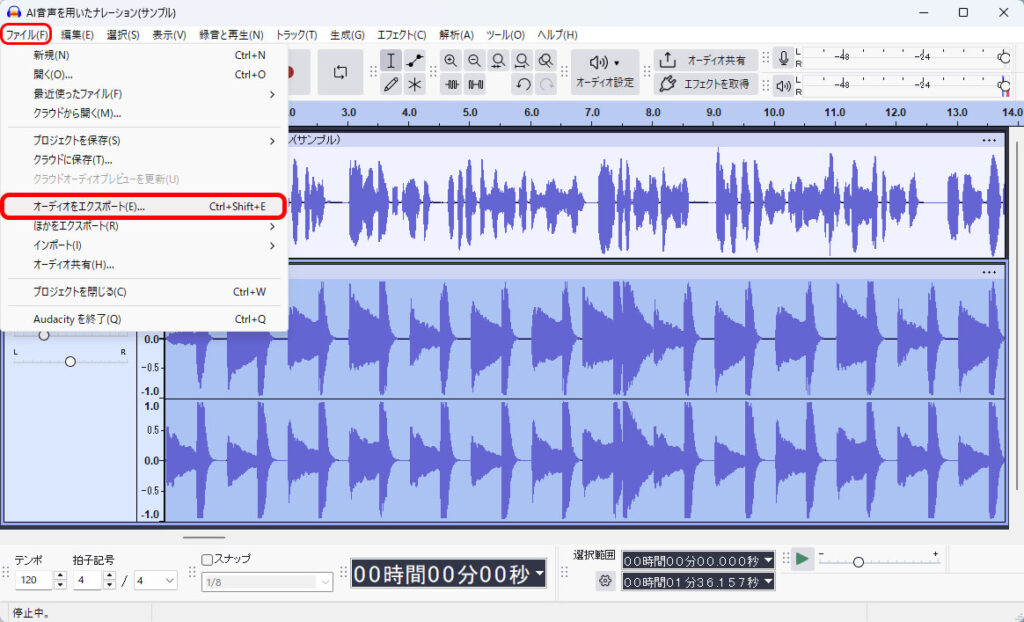
Task: Click the Zoom Toggle icon
Action: coord(545,61)
